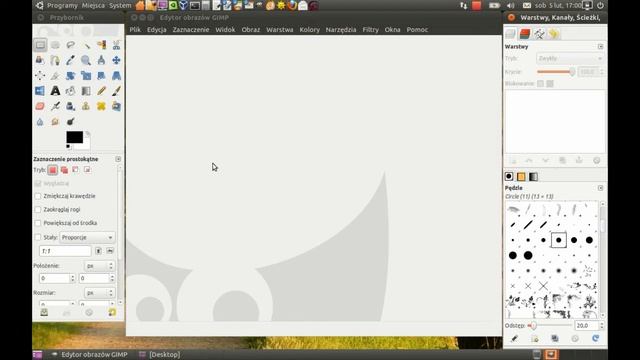Click the black foreground color swatch
This screenshot has width=640, height=360.
(x=74, y=137)
